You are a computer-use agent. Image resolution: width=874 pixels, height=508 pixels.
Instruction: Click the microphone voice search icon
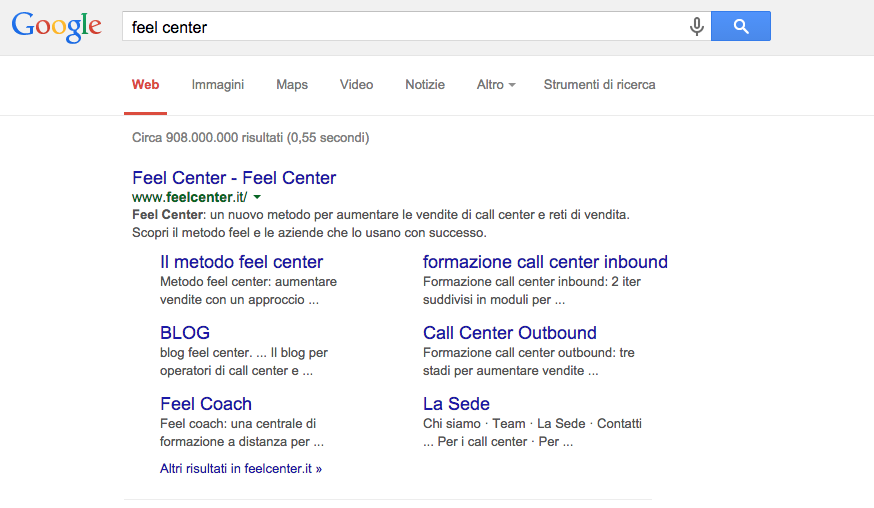[x=696, y=26]
